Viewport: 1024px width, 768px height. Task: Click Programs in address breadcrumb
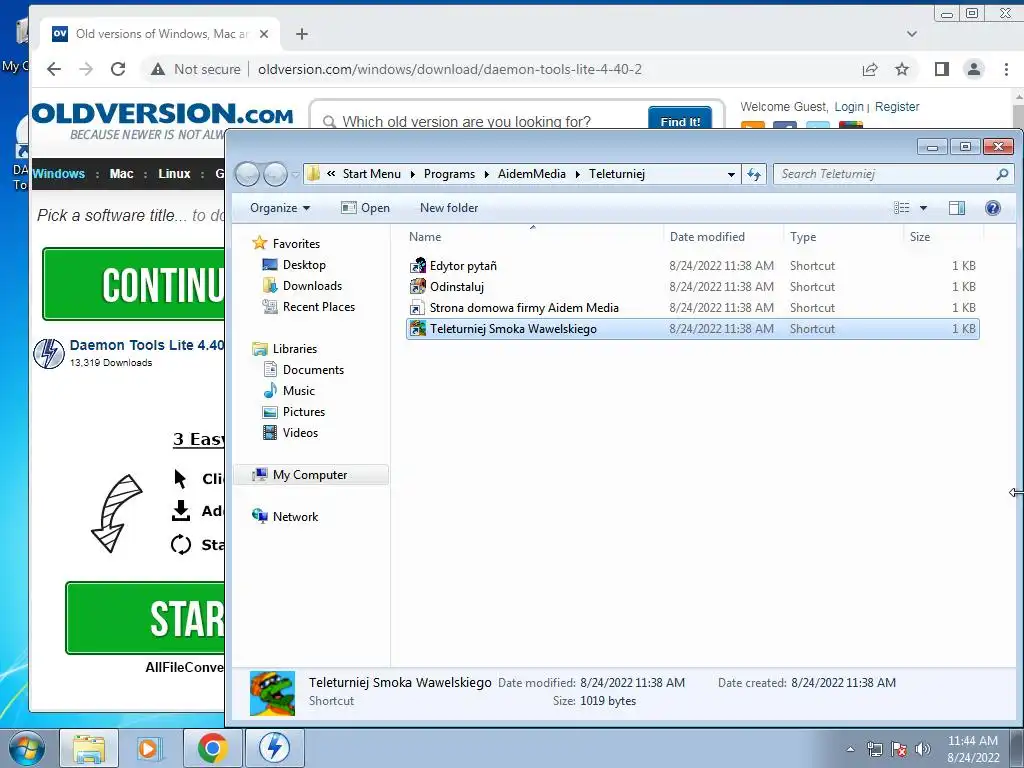click(x=449, y=174)
